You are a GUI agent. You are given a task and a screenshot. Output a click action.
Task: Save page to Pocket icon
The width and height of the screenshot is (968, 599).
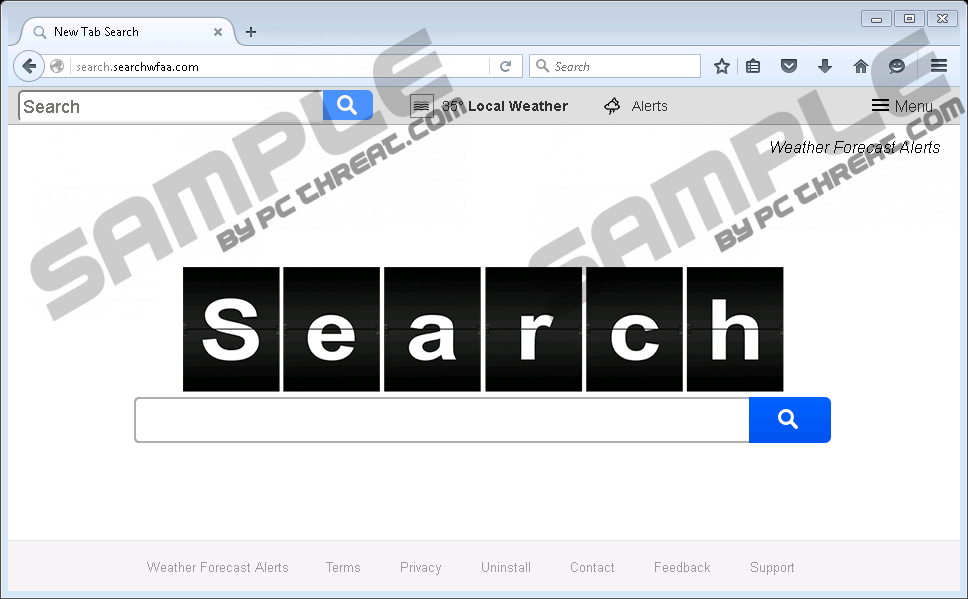point(789,66)
